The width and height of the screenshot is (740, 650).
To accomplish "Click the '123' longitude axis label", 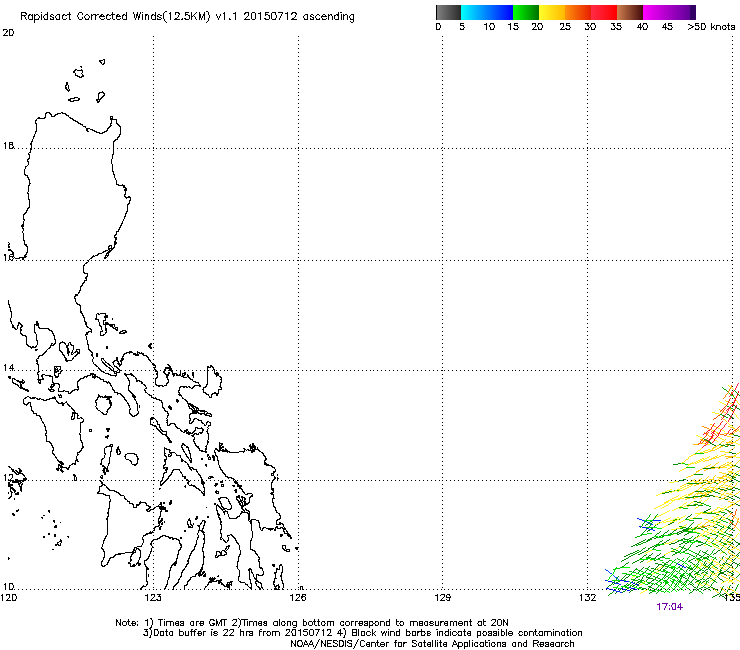I will tap(153, 598).
